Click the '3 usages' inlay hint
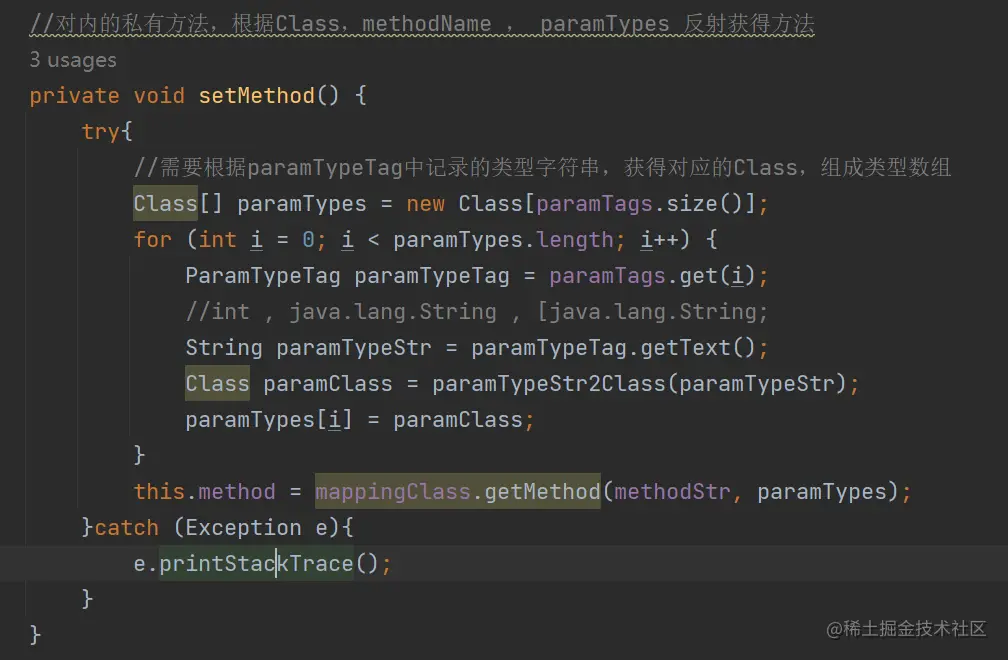Viewport: 1008px width, 660px height. coord(73,60)
